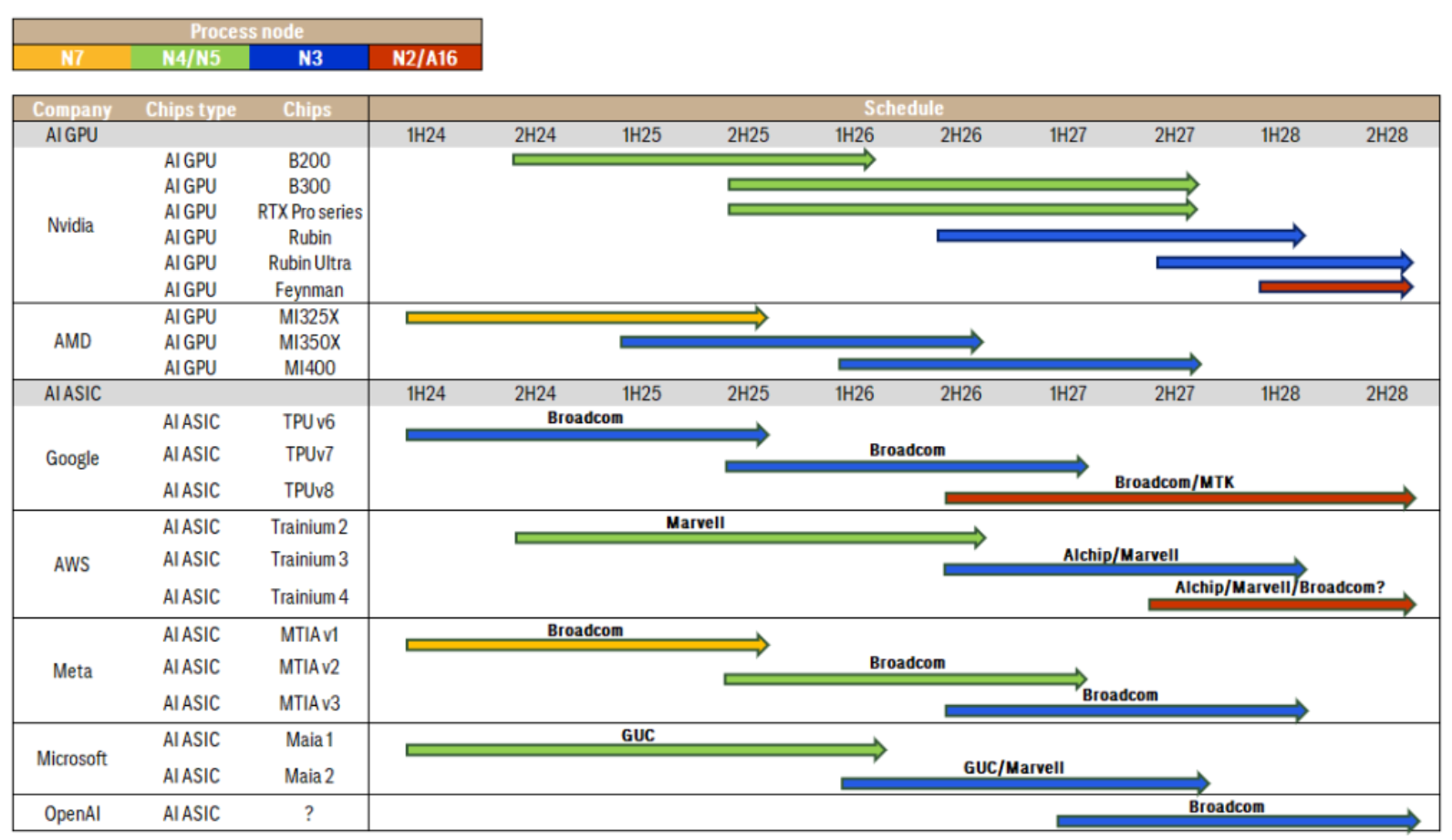1452x840 pixels.
Task: Select the Trainium 2 chip name
Action: coord(309,527)
